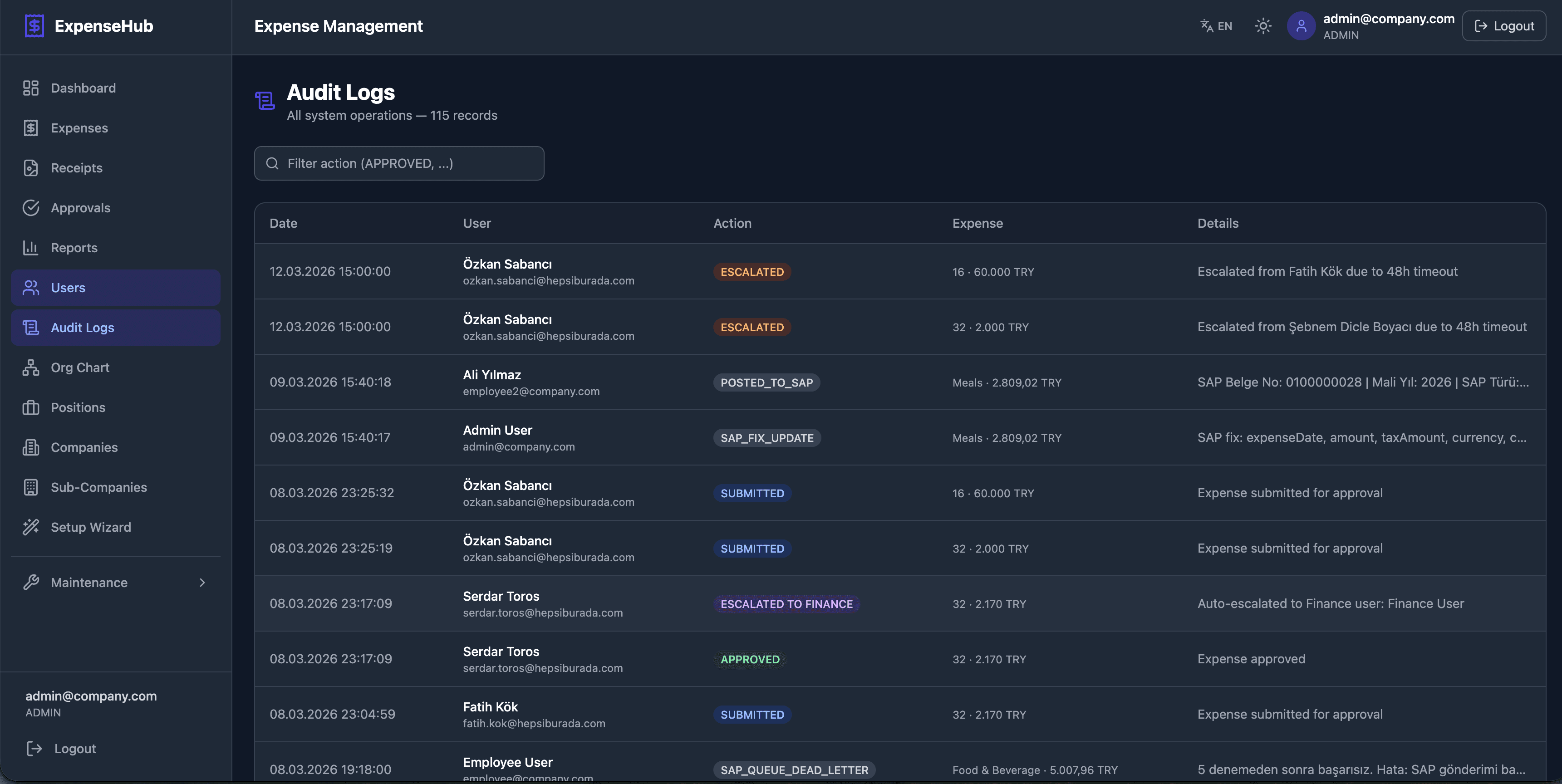The image size is (1562, 784).
Task: Click the Setup Wizard wand icon
Action: [31, 527]
